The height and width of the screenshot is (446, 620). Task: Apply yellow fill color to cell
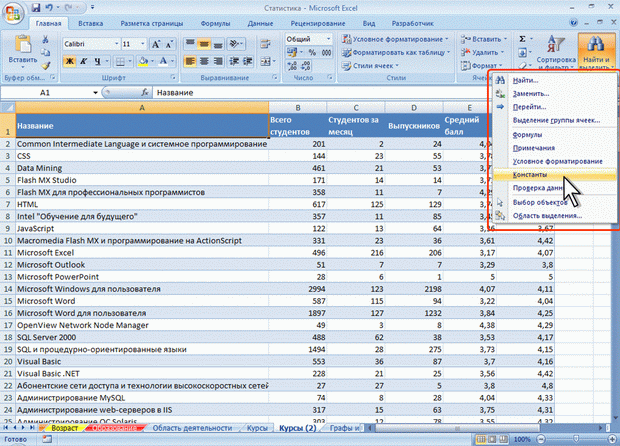[x=143, y=61]
